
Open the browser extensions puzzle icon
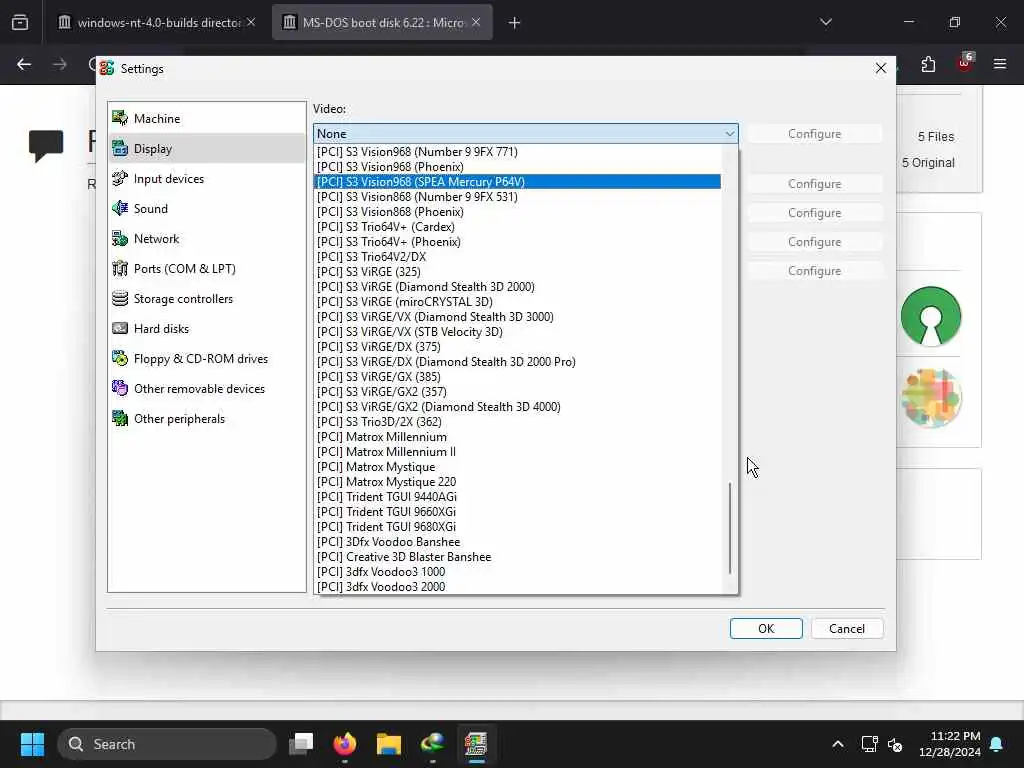point(928,64)
